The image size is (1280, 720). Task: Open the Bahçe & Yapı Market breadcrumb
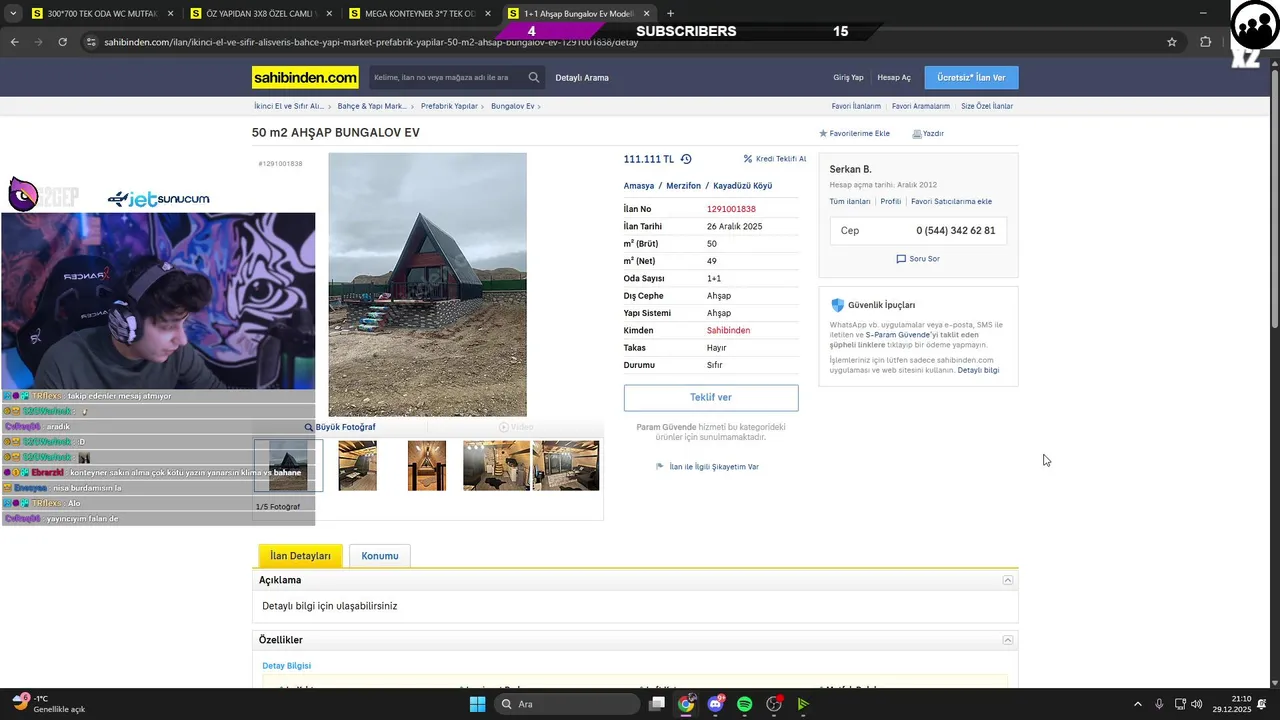(372, 106)
